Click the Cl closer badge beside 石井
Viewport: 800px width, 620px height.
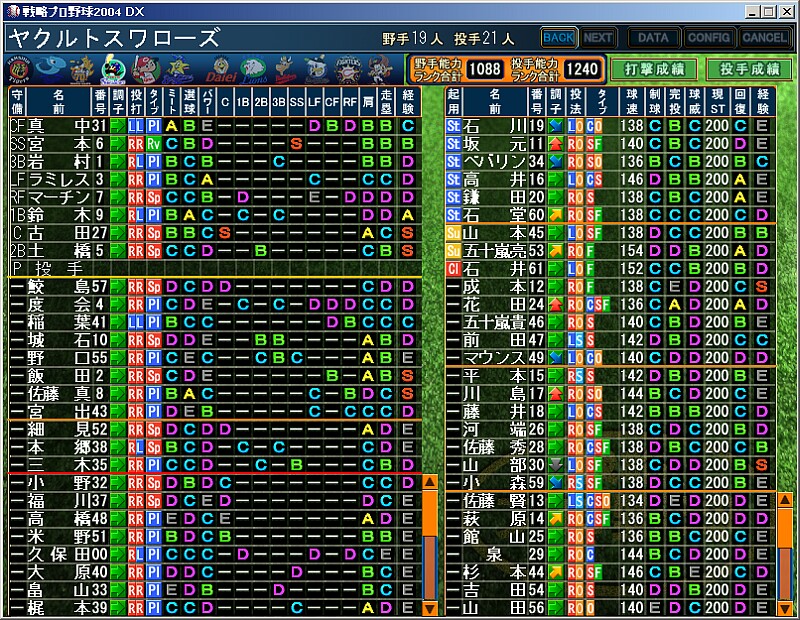click(453, 269)
